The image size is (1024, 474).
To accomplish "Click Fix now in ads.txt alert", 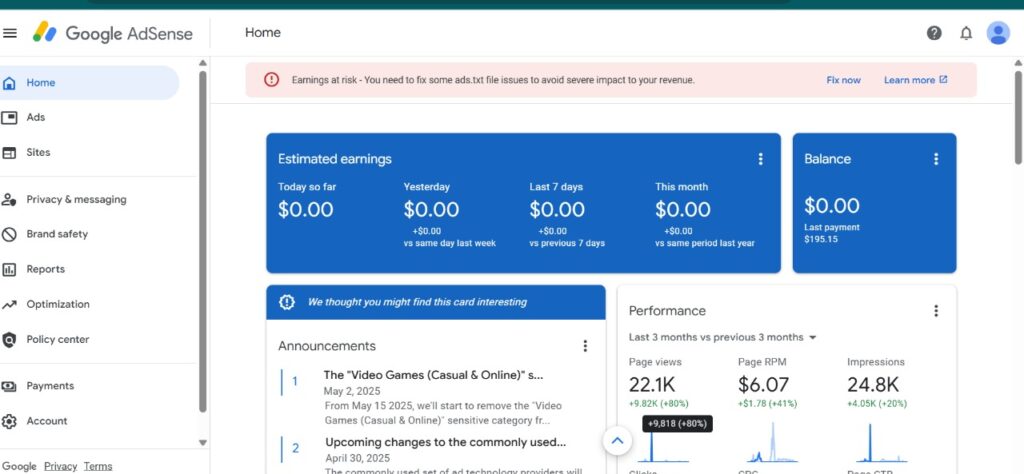I will coord(843,80).
